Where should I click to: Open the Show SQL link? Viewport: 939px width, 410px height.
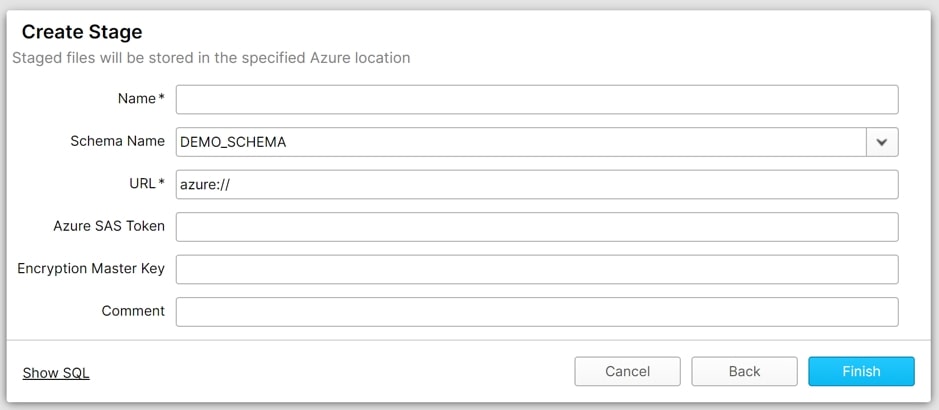click(x=56, y=373)
